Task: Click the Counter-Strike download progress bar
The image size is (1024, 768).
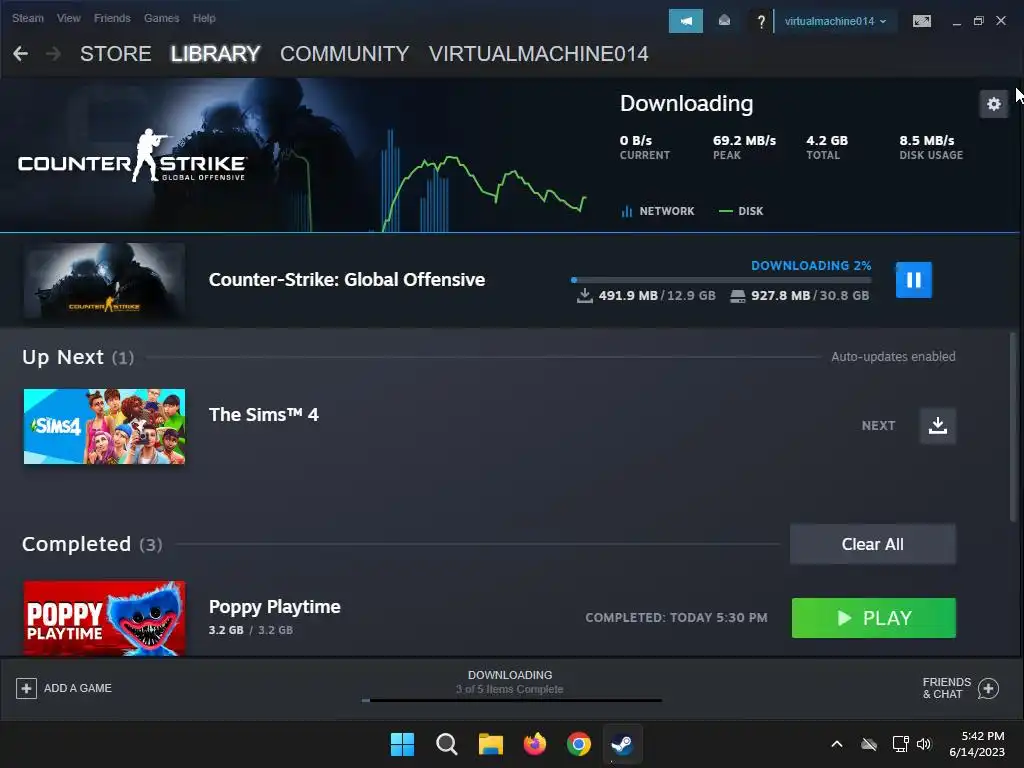Action: point(721,280)
